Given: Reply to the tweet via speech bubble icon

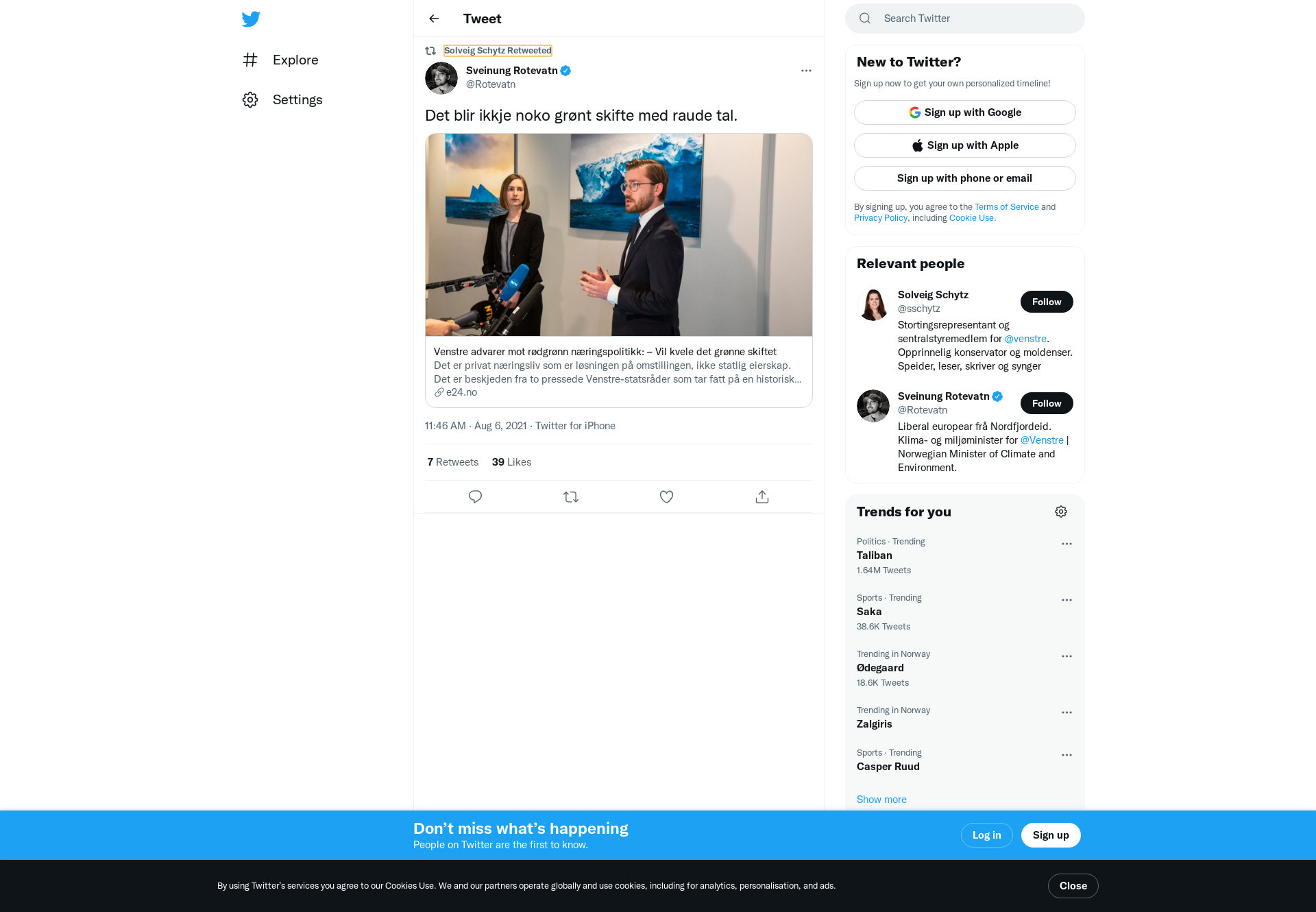Looking at the screenshot, I should [475, 496].
